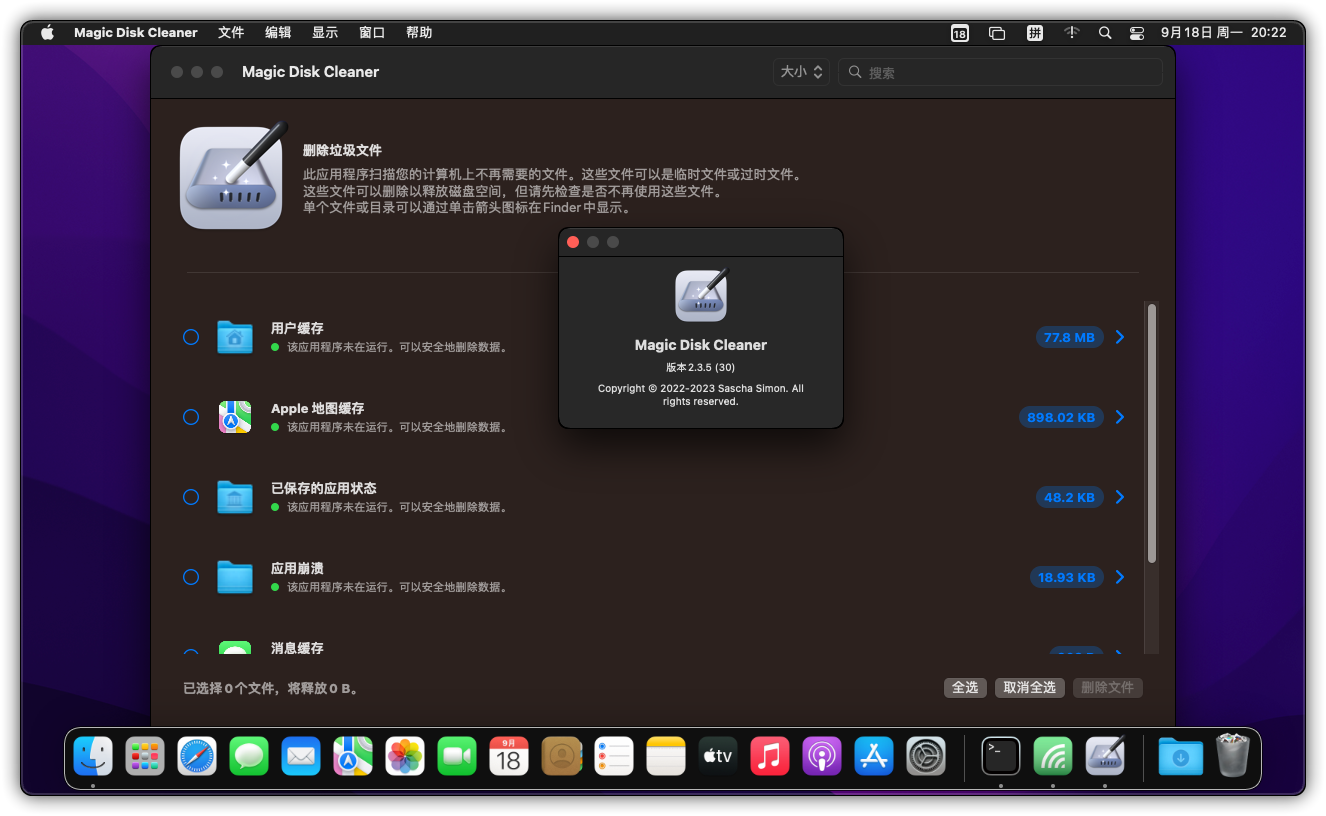Open Apple TV from the Dock
The width and height of the screenshot is (1326, 816).
coord(717,756)
